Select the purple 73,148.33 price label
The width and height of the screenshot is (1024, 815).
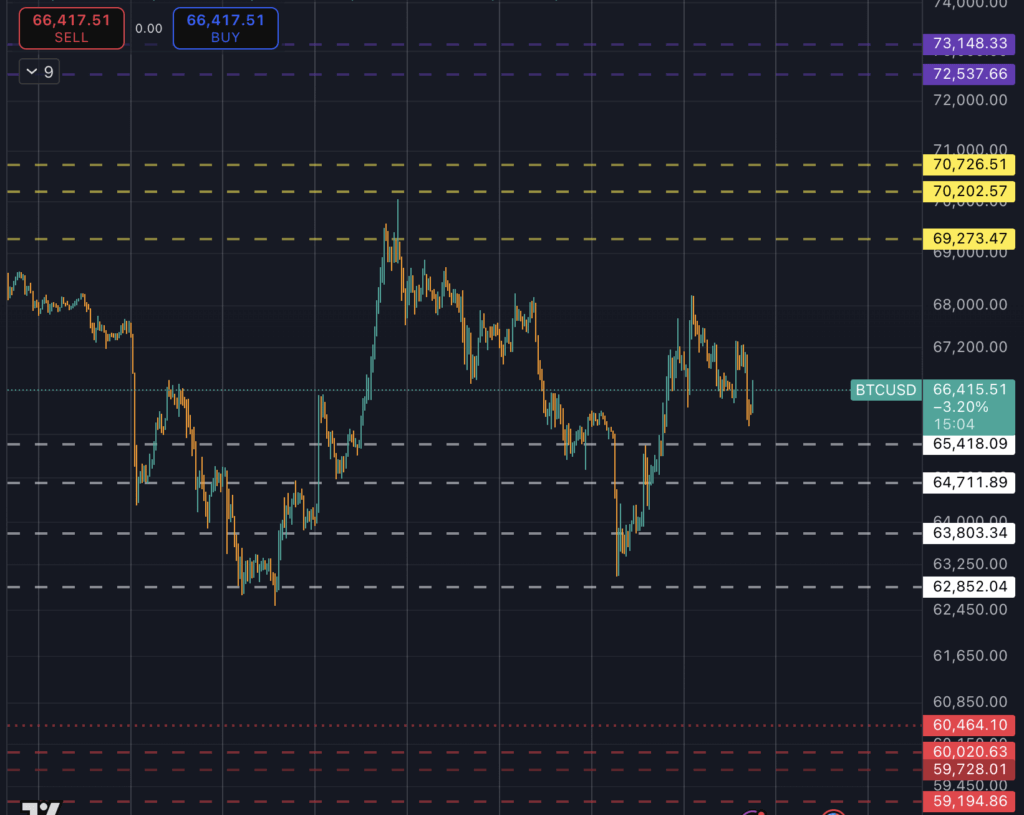click(969, 44)
